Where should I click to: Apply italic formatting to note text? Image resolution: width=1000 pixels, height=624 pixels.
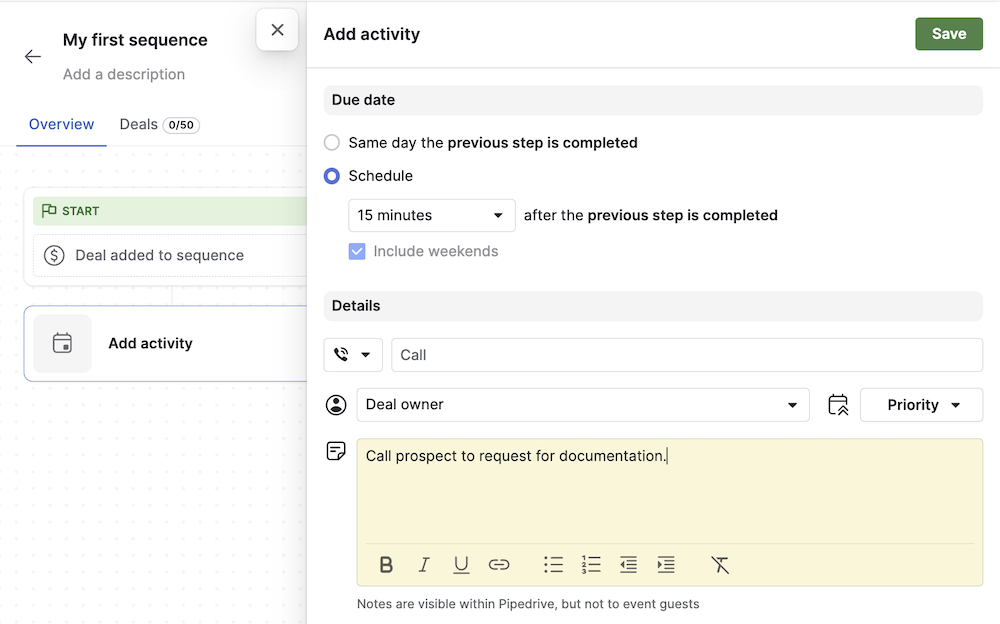[x=423, y=564]
